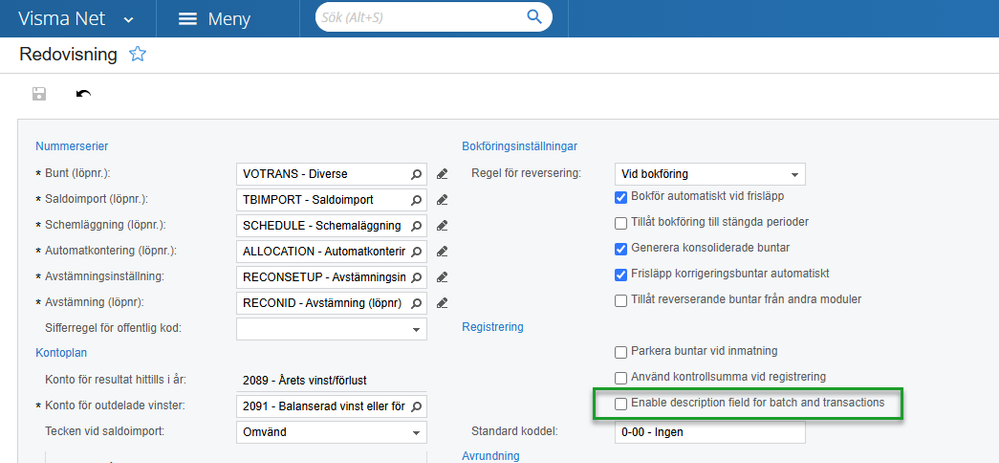Open the hamburger Meny icon
This screenshot has height=463, width=999.
[187, 18]
